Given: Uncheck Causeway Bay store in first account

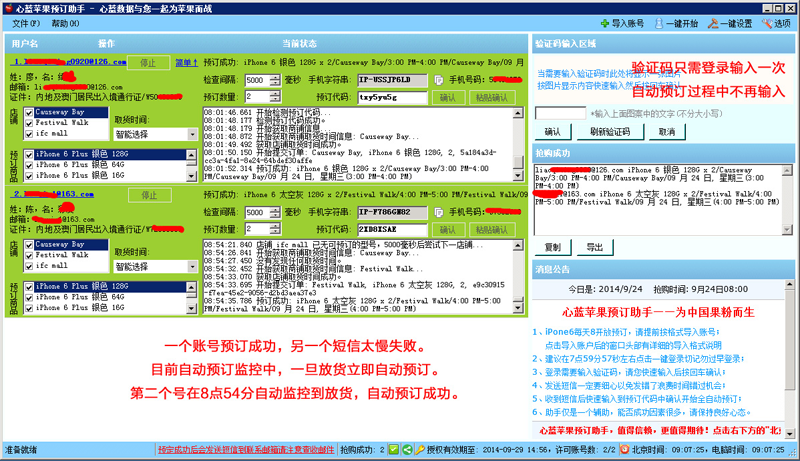Looking at the screenshot, I should 29,112.
